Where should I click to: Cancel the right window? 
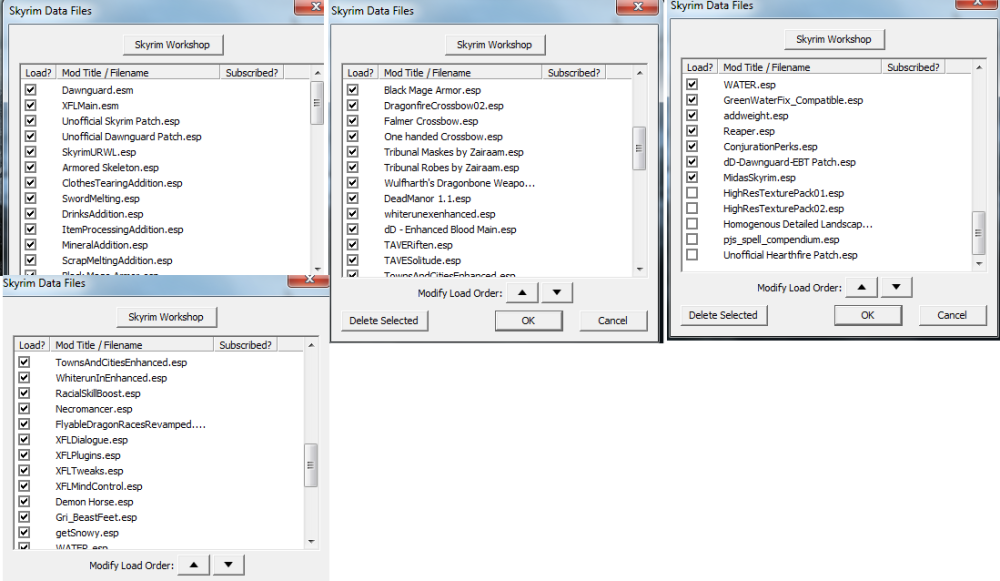click(x=952, y=315)
